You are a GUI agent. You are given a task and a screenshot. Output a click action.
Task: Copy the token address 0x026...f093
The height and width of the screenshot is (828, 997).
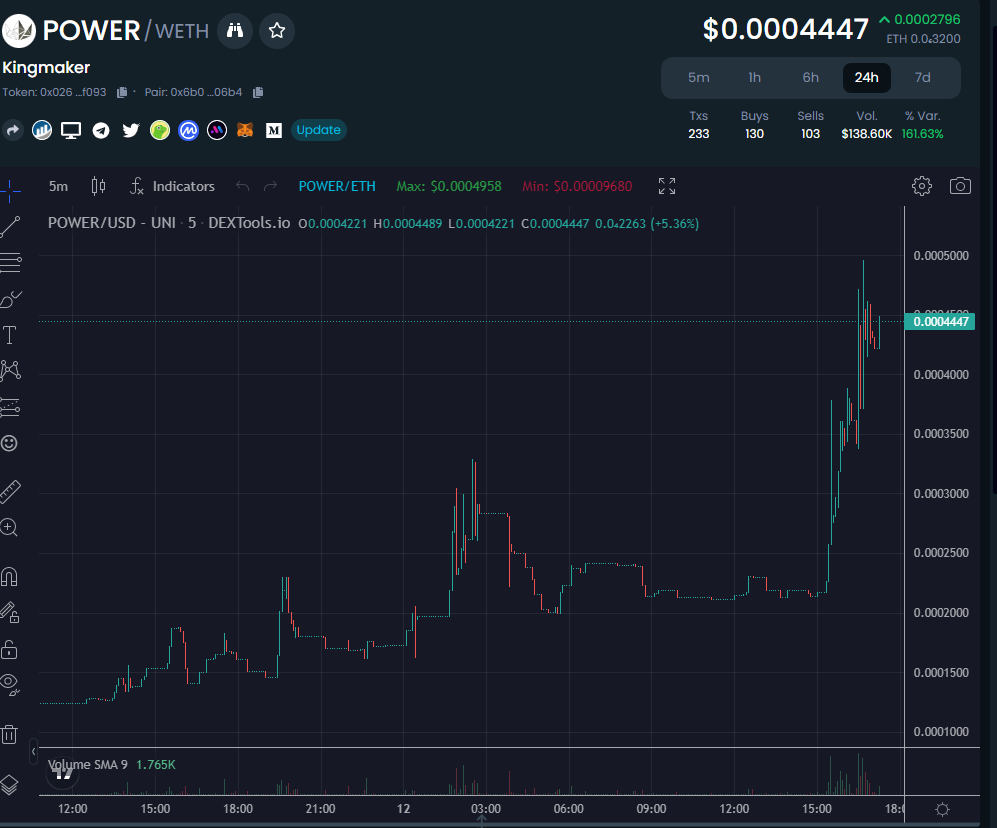122,92
